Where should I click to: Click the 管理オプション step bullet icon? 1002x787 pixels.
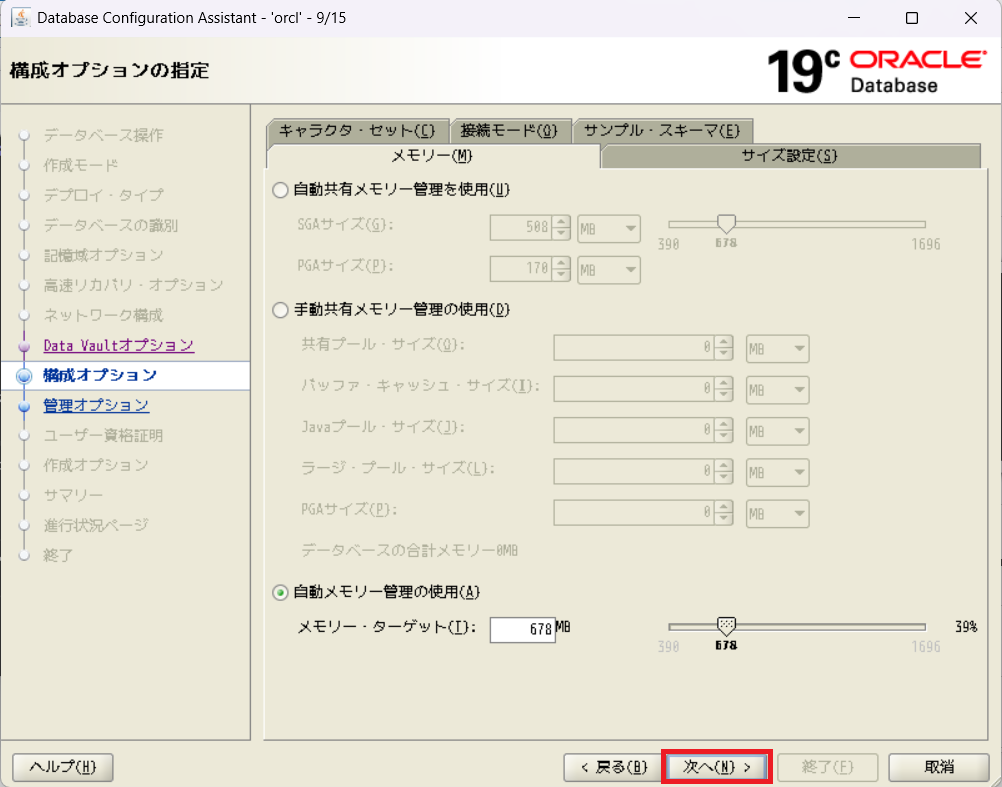25,406
